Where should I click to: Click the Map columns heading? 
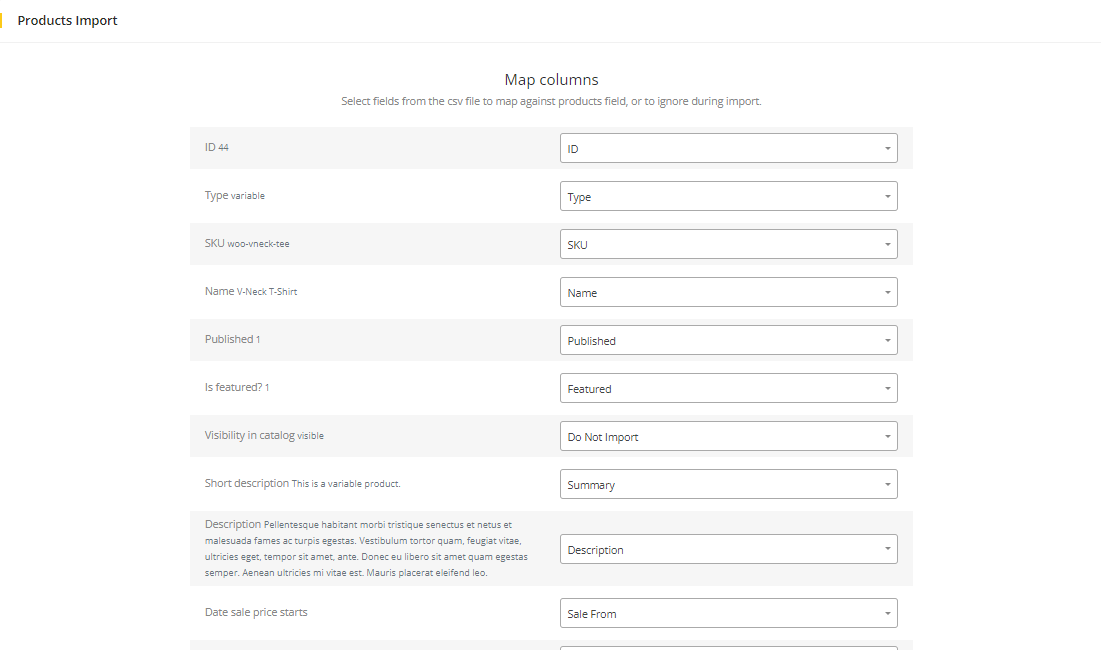pyautogui.click(x=551, y=80)
